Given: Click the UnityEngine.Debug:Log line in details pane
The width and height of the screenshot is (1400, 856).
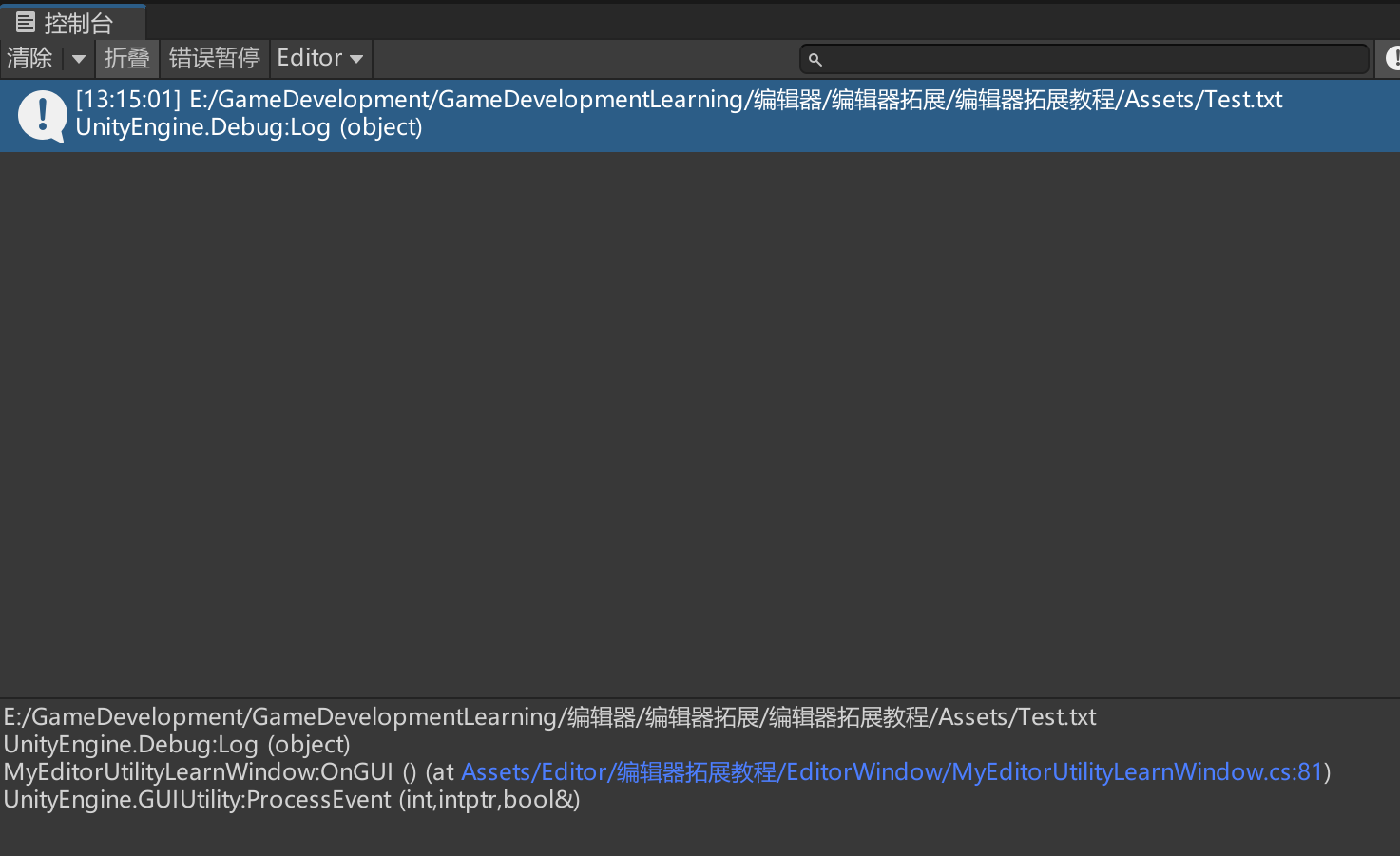Looking at the screenshot, I should [x=177, y=745].
